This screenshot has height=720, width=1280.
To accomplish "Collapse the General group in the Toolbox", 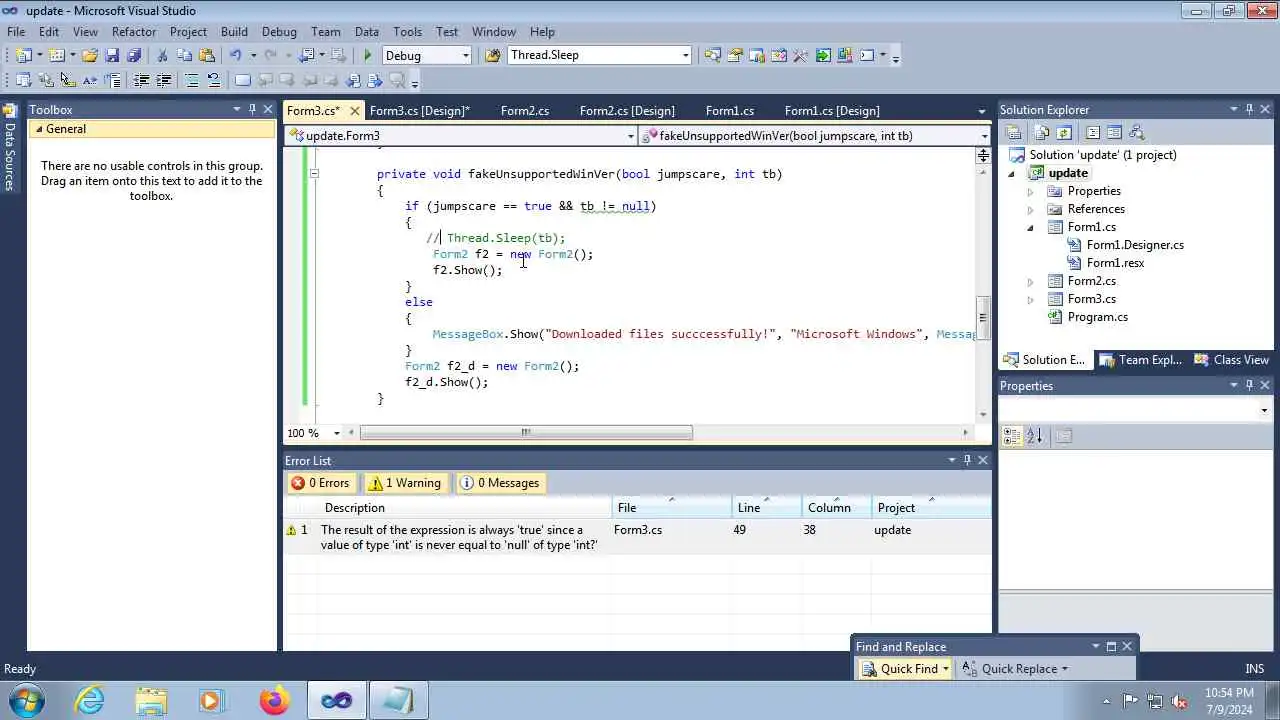I will click(38, 129).
